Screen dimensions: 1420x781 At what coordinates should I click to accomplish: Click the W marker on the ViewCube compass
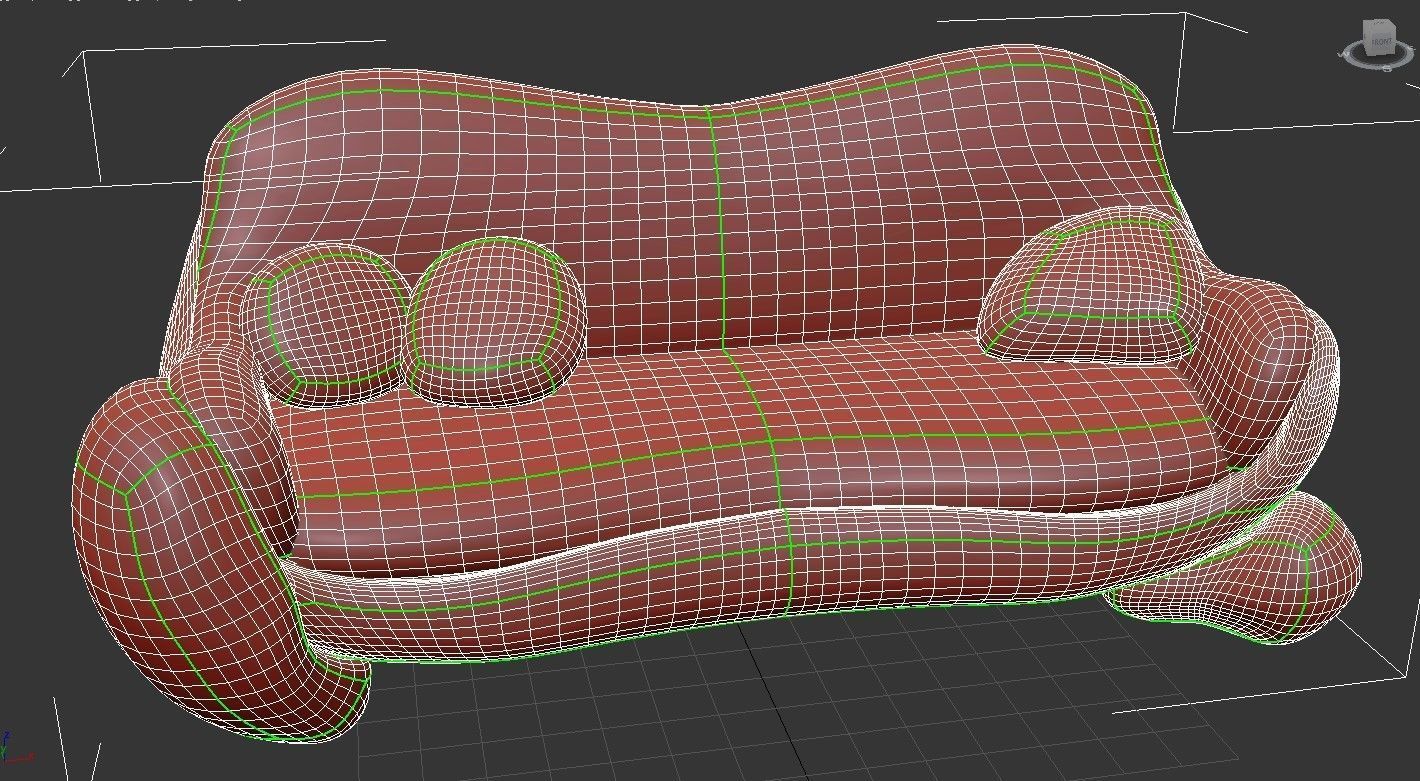[1342, 53]
